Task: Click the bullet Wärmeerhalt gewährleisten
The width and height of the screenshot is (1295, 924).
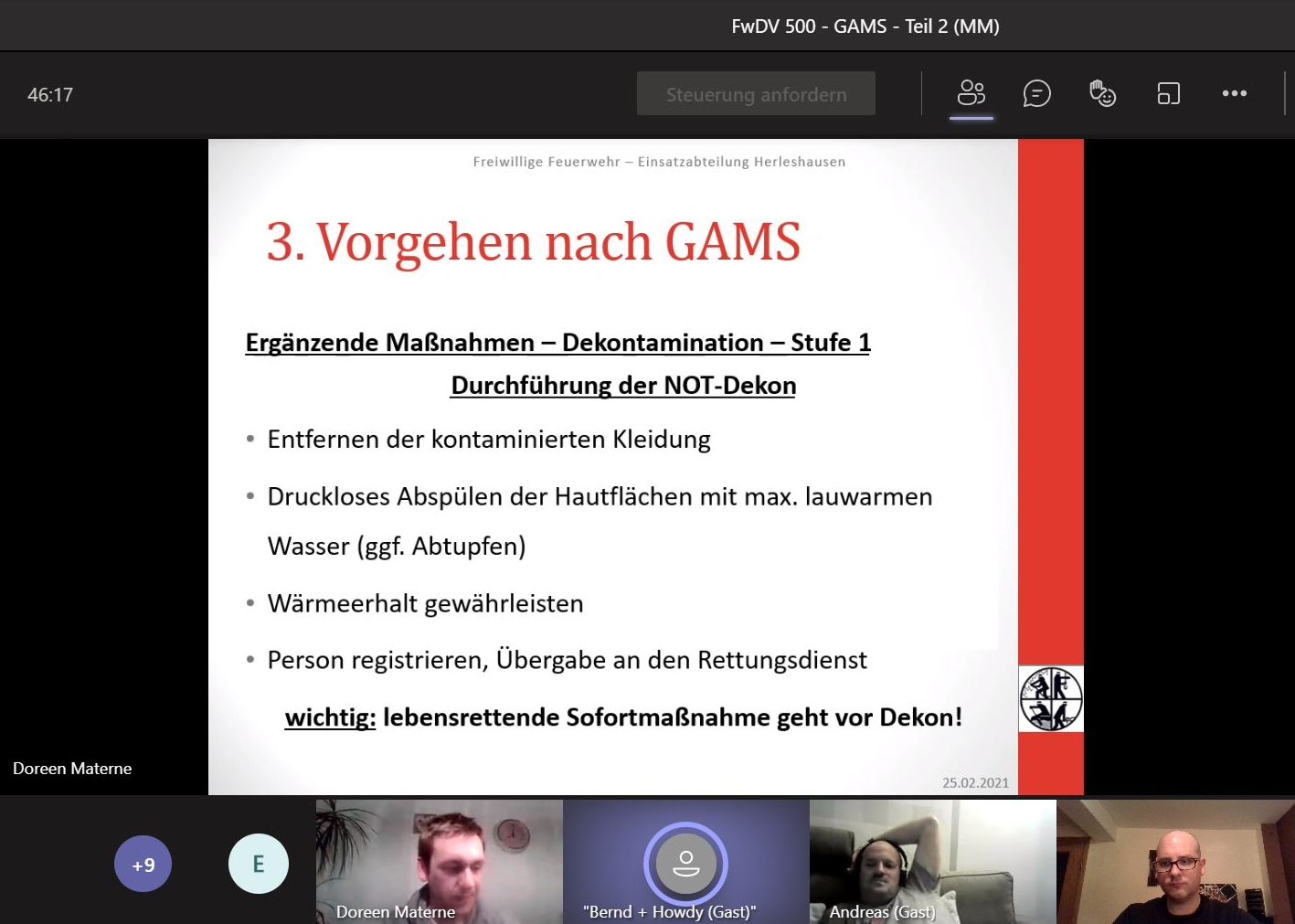Action: pyautogui.click(x=425, y=603)
